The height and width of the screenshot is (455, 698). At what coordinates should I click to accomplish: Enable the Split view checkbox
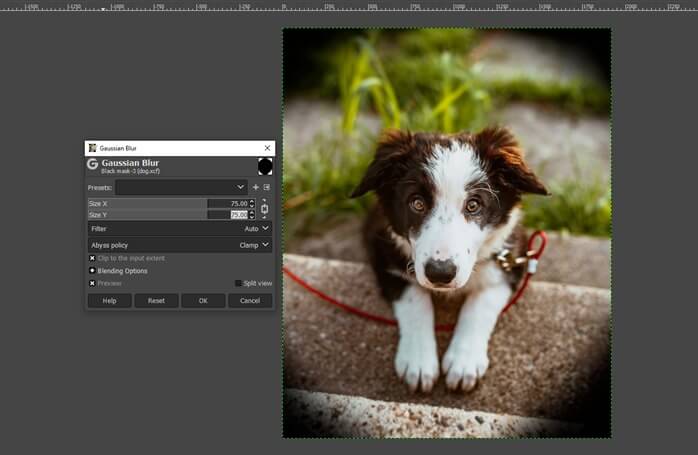[238, 283]
